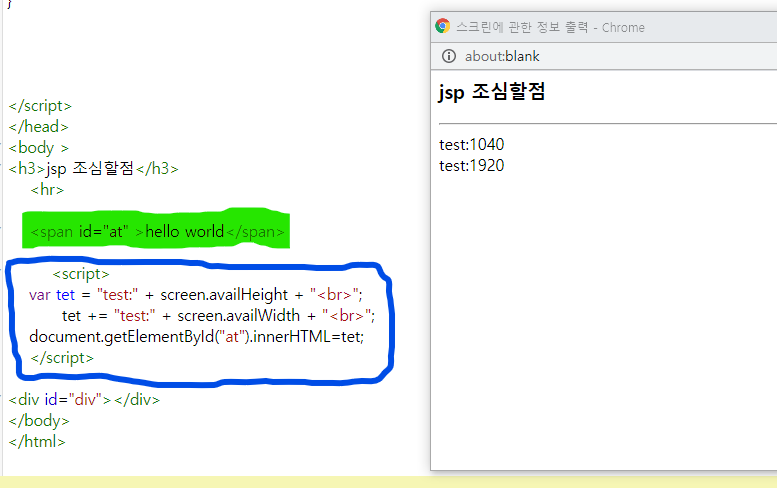Click the </head> closing tag line
The width and height of the screenshot is (777, 488).
[39, 127]
